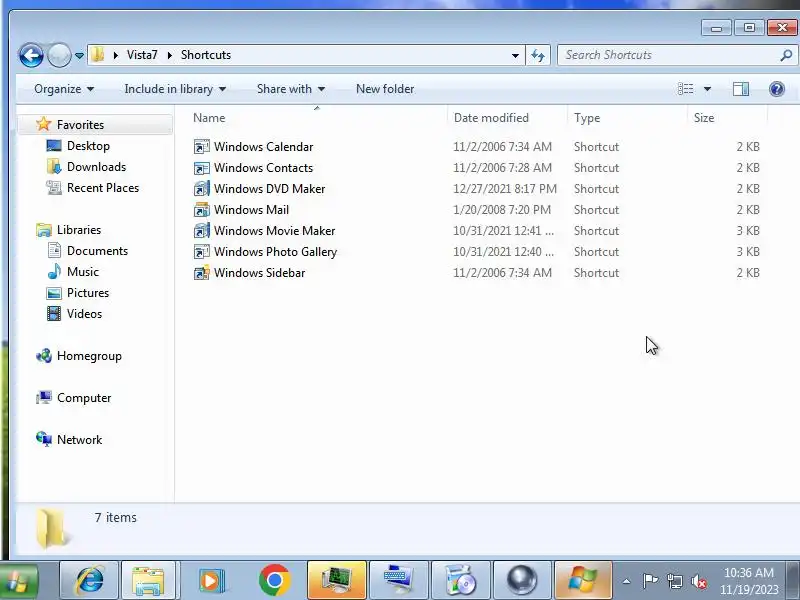Select the Windows Calendar shortcut icon
Viewport: 800px width, 600px height.
click(202, 146)
